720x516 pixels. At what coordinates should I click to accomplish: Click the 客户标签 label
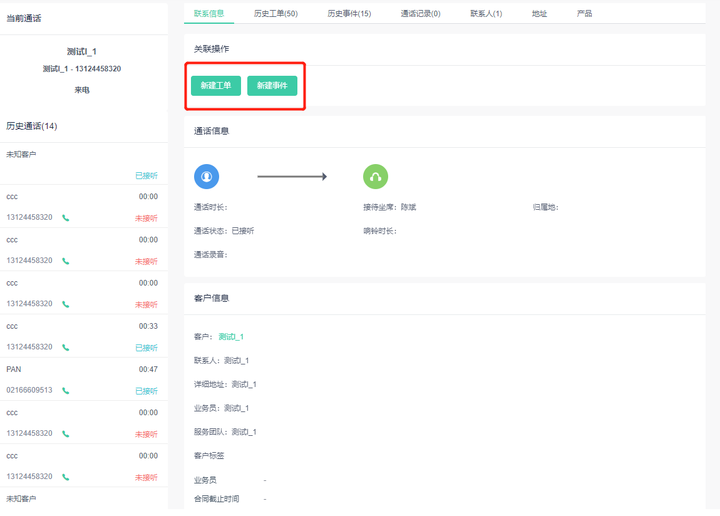[x=209, y=456]
